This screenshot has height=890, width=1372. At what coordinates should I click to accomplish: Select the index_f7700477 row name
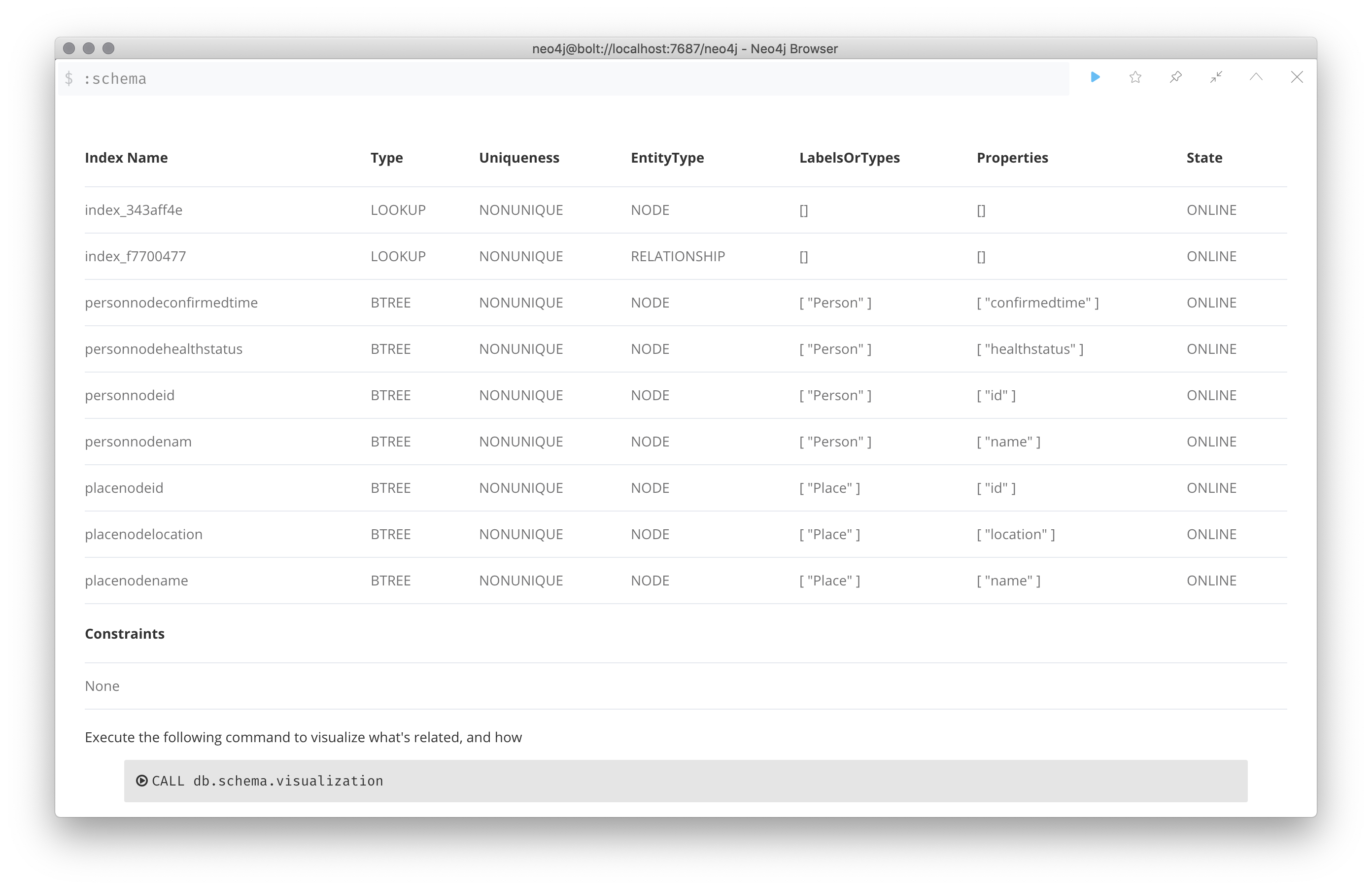click(x=136, y=257)
